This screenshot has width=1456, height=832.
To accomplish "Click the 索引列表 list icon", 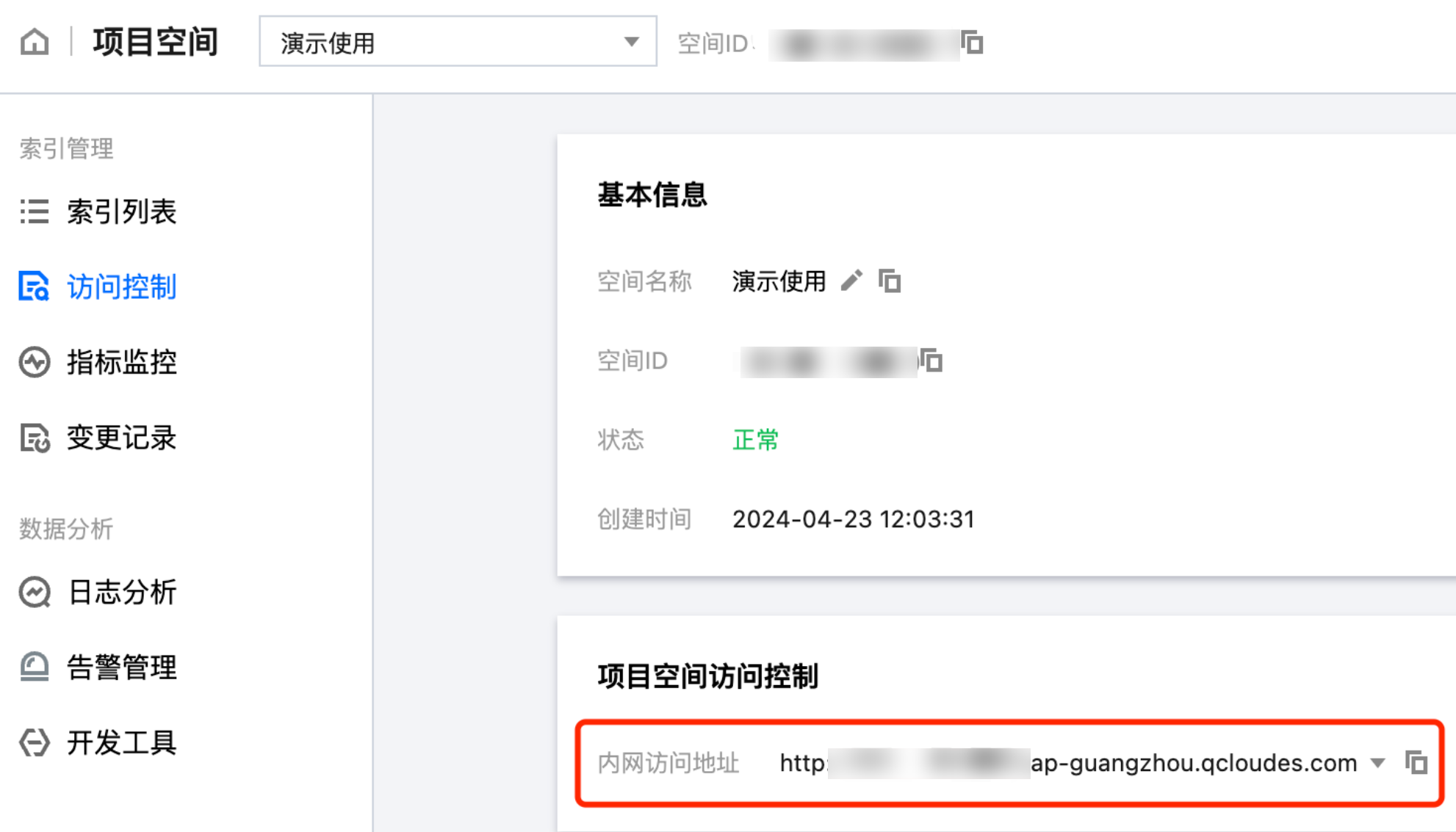I will (x=35, y=211).
